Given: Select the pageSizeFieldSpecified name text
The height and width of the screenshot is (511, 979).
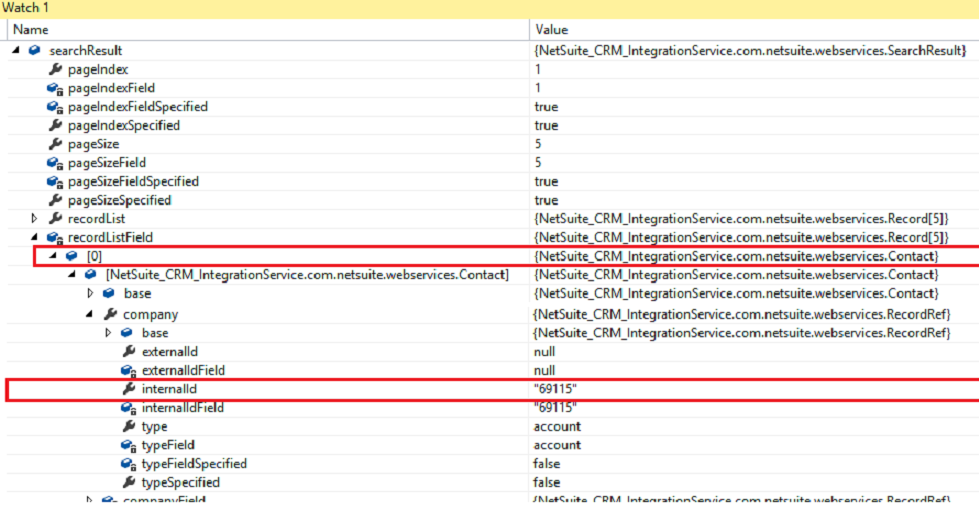Looking at the screenshot, I should [x=133, y=182].
